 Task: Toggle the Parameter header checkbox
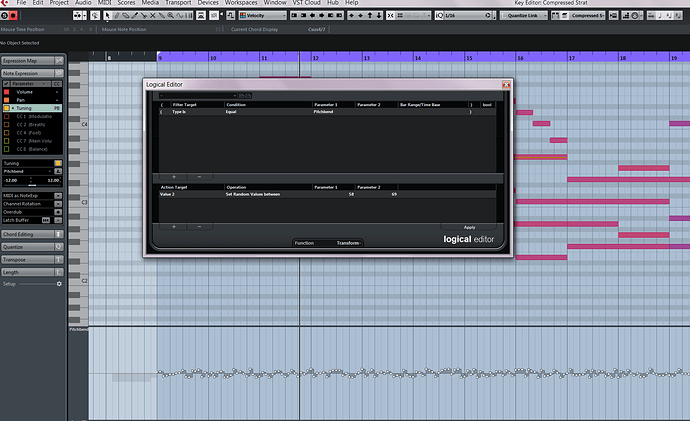click(x=6, y=84)
